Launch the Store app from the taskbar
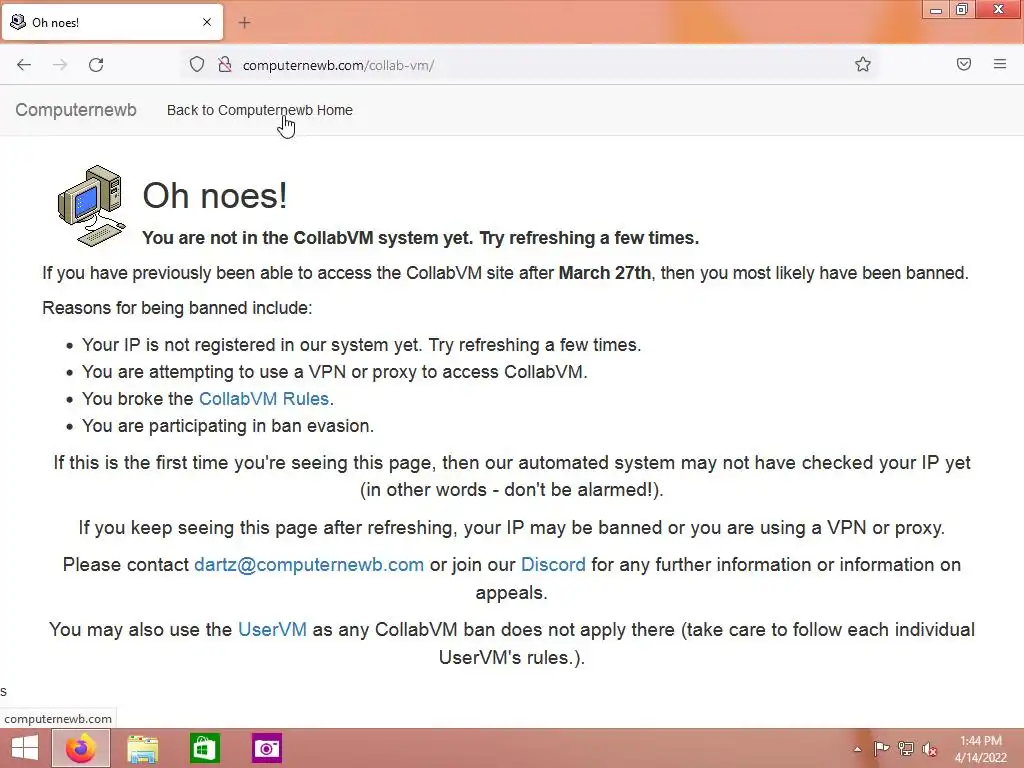Screen dimensions: 1024x768 pos(204,749)
